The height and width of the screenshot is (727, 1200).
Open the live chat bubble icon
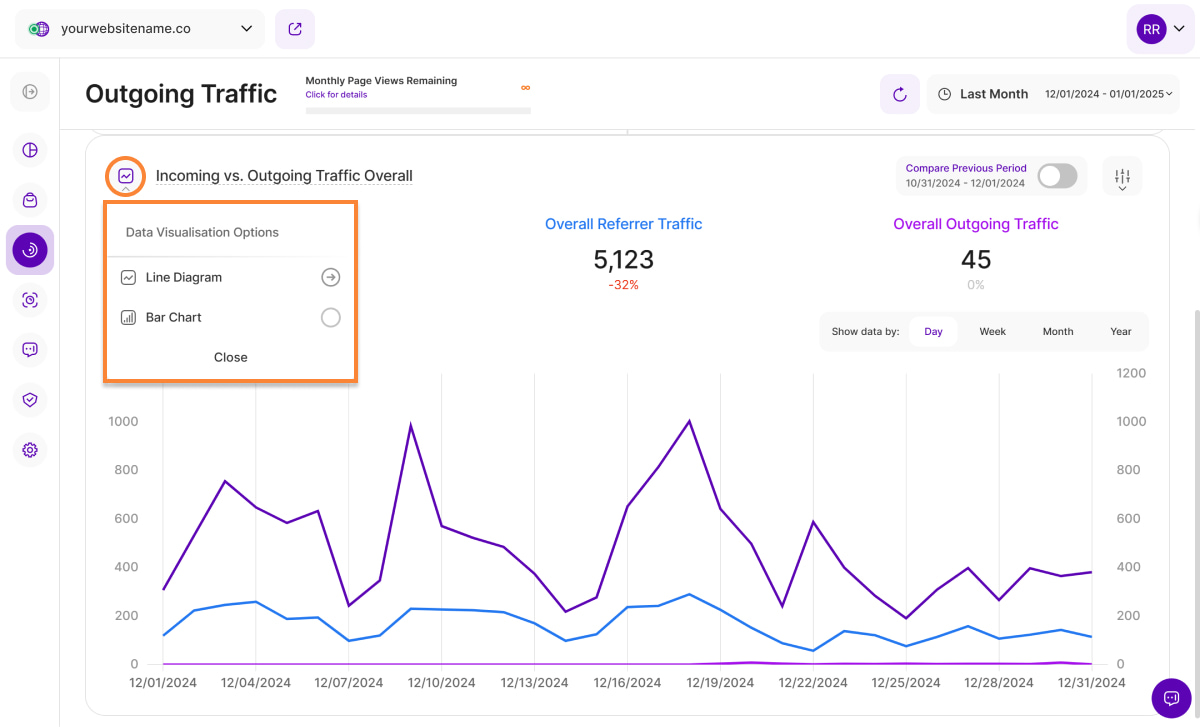pos(1170,697)
